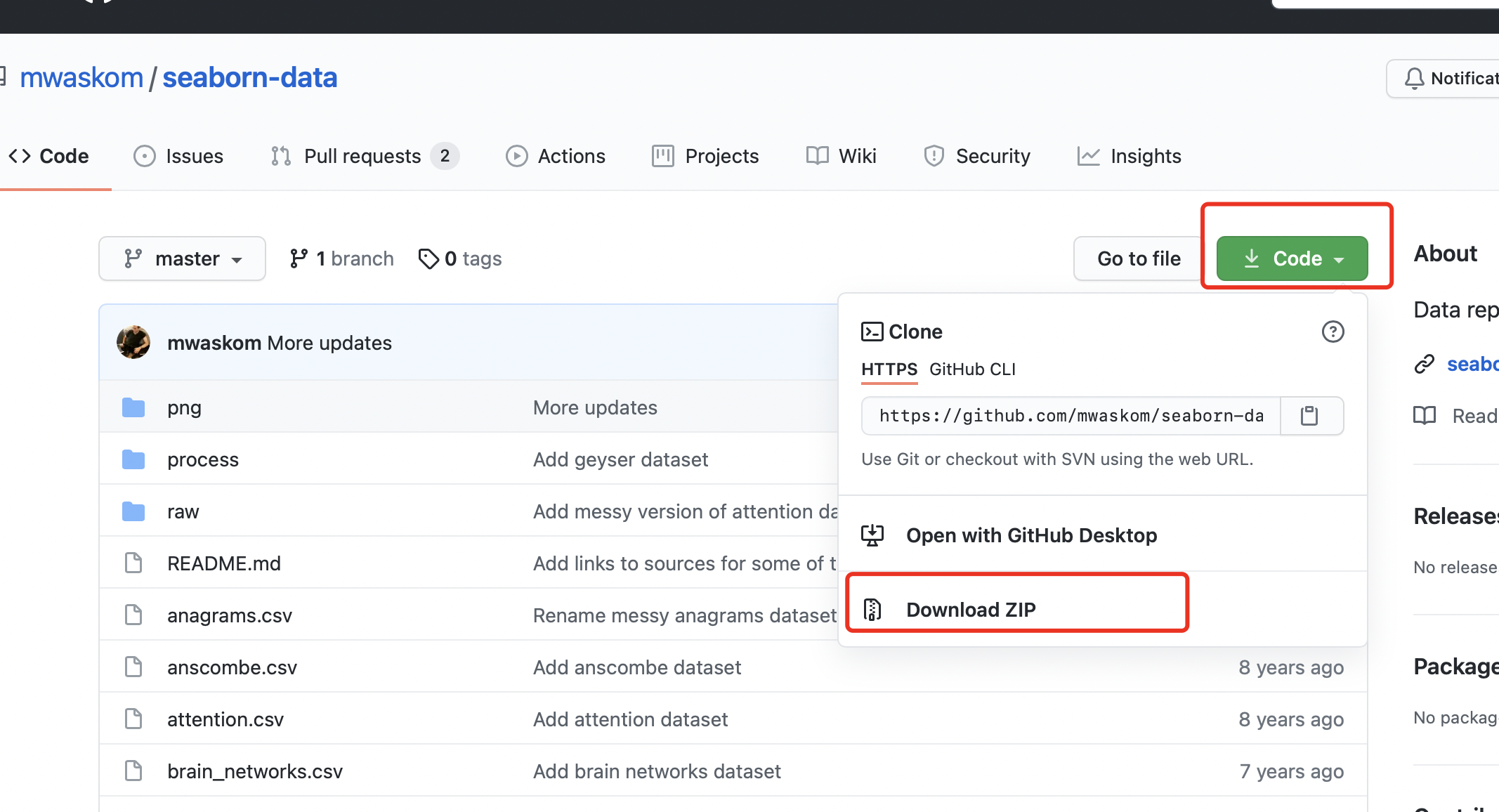
Task: Click the process folder icon
Action: (x=133, y=459)
